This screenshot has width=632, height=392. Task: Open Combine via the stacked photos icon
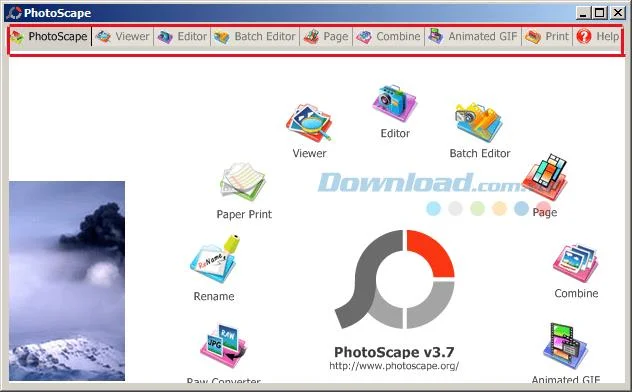tap(576, 263)
